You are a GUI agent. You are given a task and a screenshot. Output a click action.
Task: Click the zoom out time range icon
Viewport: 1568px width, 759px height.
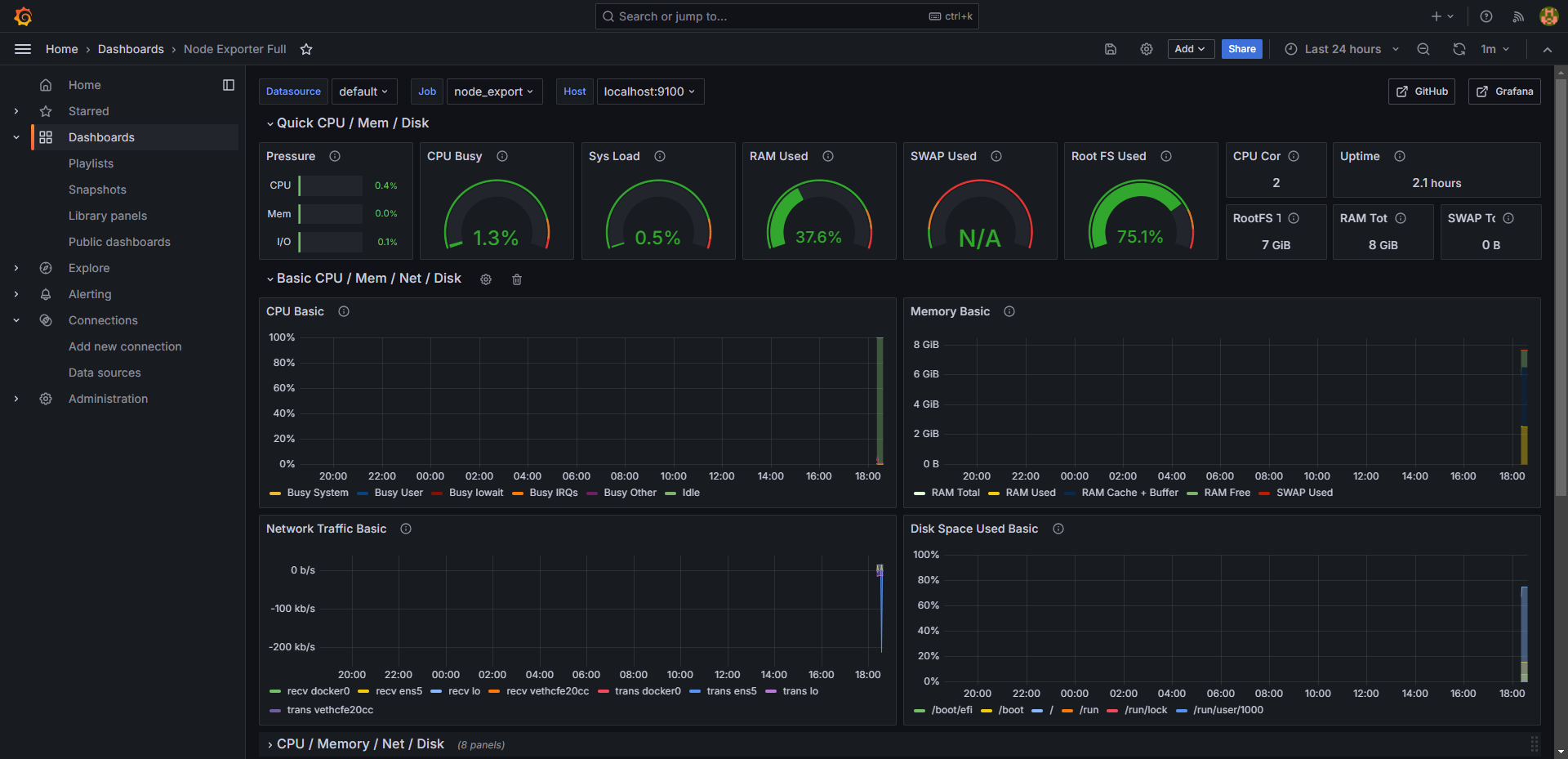[1423, 49]
